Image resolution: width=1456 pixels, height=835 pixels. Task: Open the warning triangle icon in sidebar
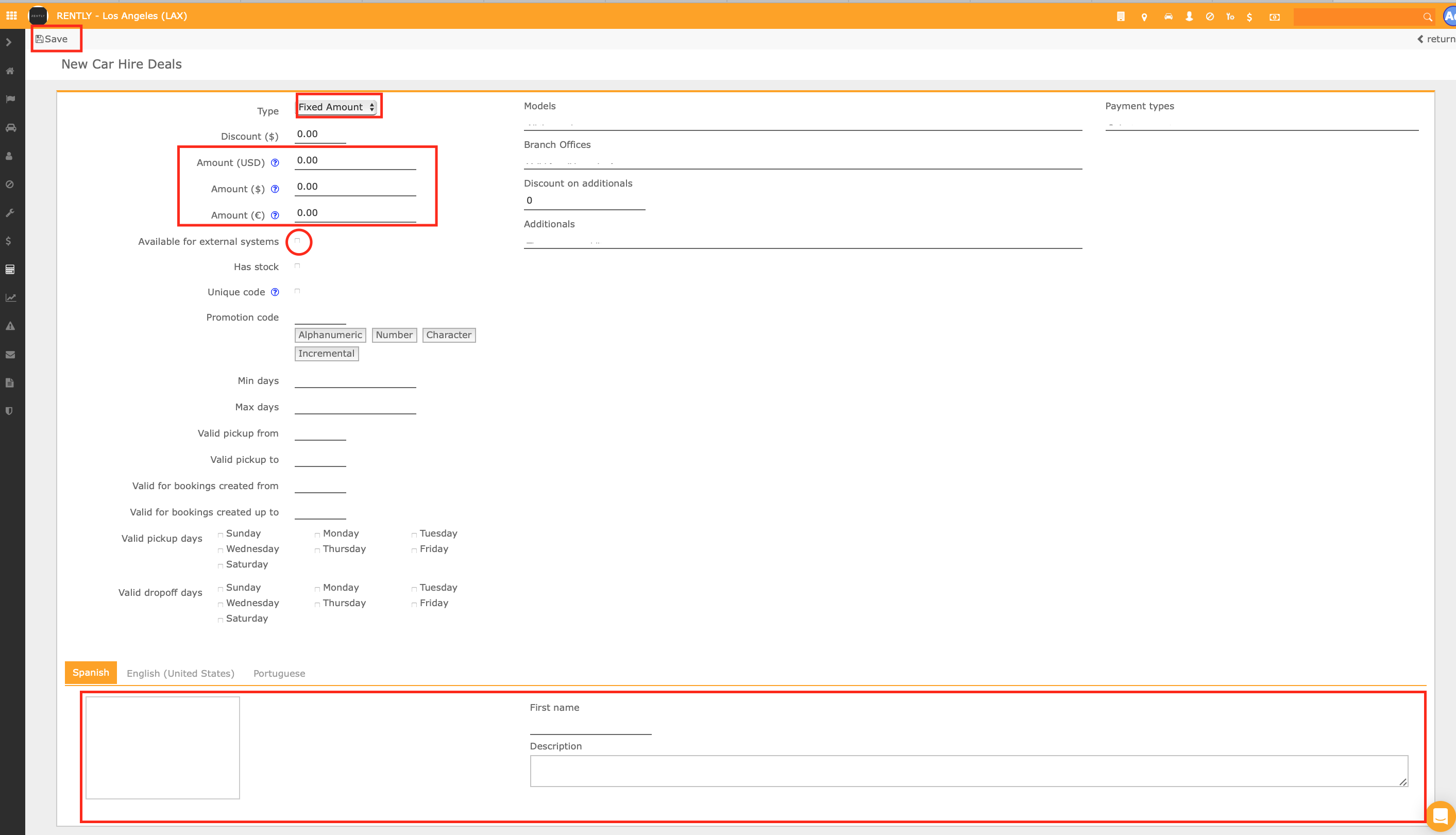click(10, 326)
